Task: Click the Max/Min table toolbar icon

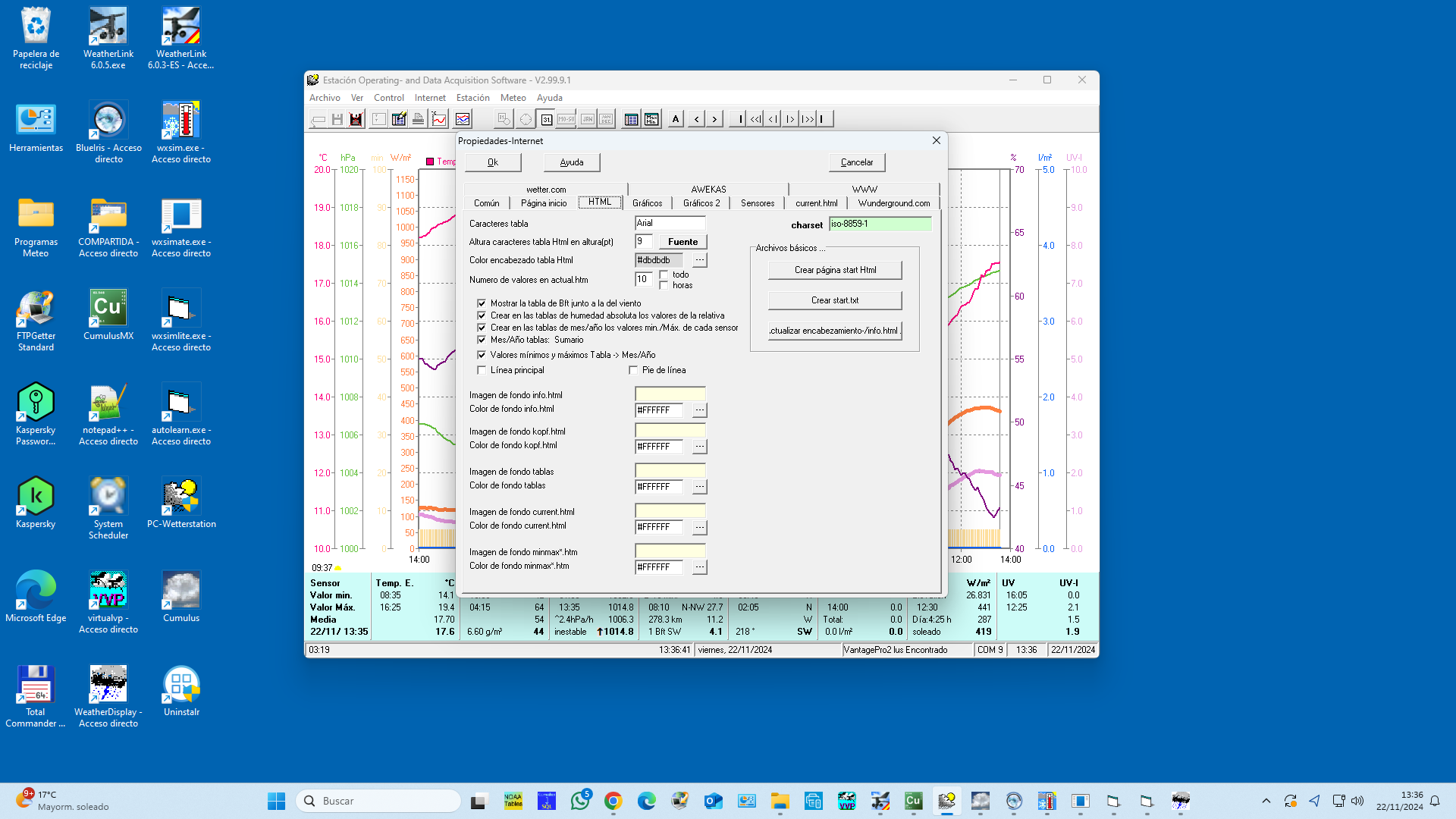Action: coord(651,119)
